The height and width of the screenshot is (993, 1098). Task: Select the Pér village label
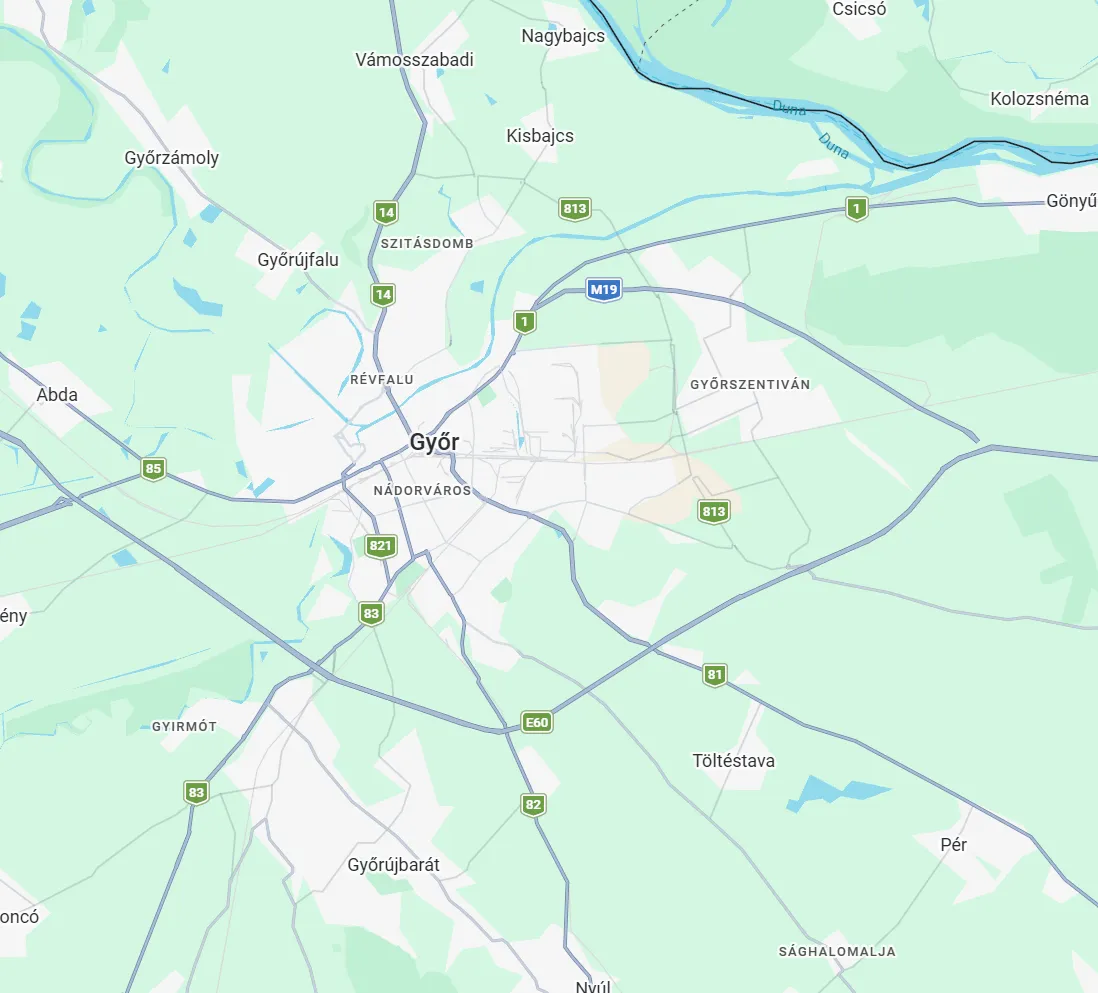click(x=953, y=845)
